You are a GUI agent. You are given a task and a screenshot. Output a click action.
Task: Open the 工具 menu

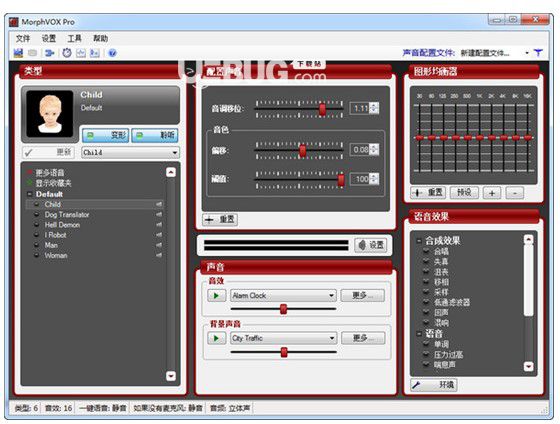74,38
